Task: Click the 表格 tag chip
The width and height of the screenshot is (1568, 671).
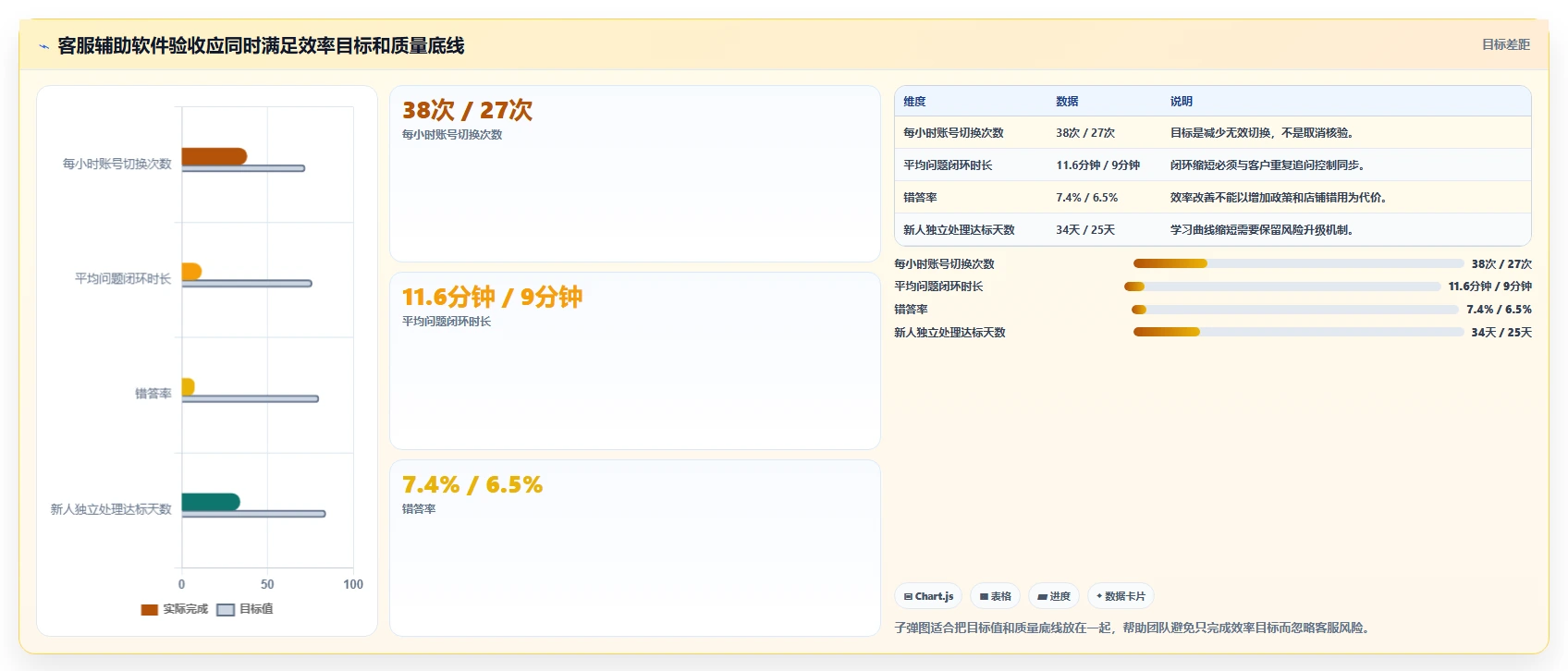Action: (x=995, y=596)
